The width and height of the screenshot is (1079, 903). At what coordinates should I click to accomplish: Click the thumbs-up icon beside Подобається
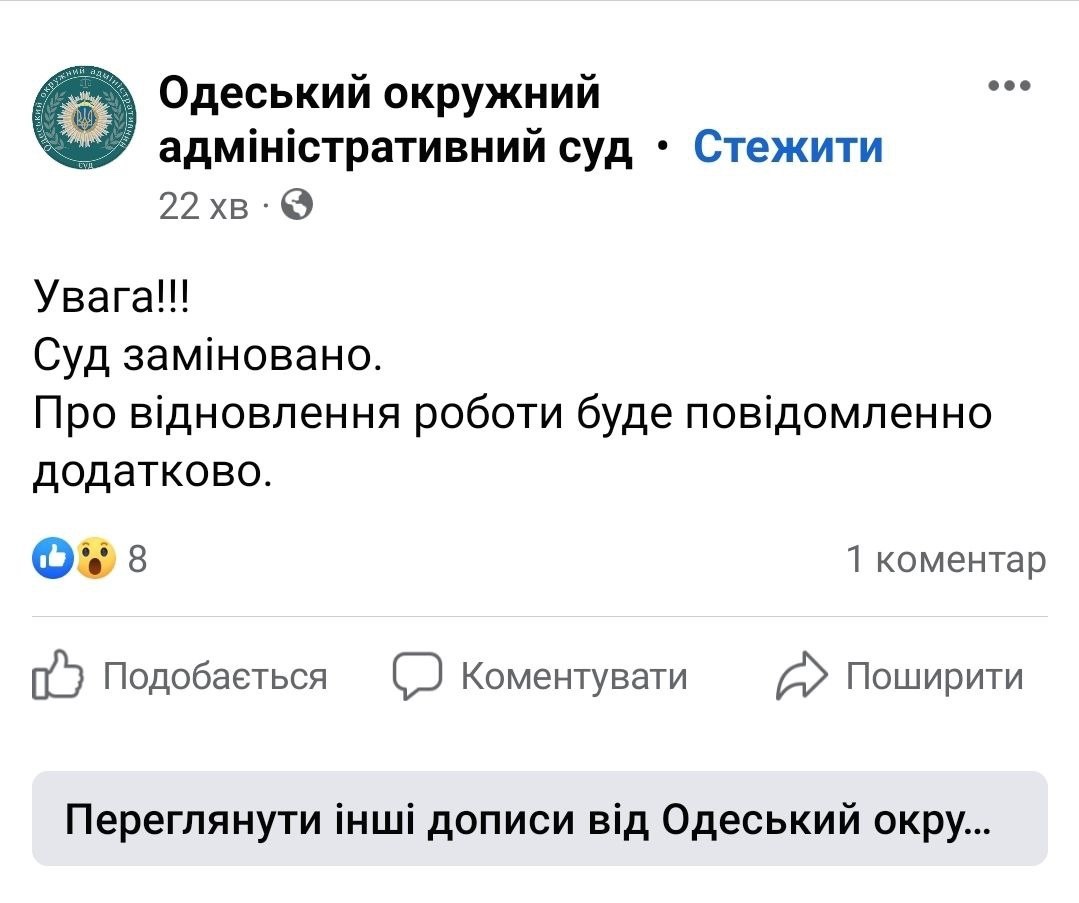click(58, 675)
